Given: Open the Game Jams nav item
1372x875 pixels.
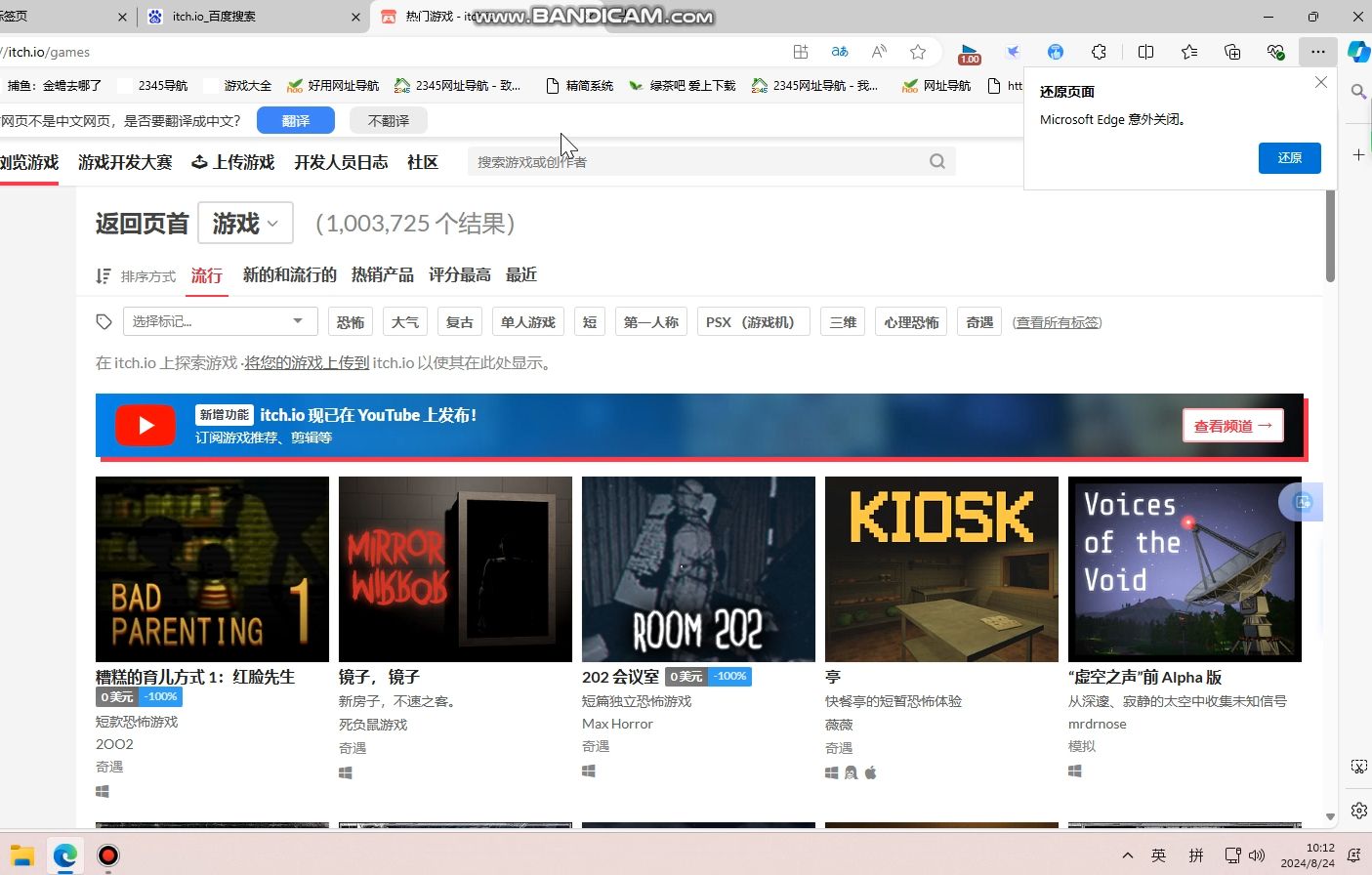Looking at the screenshot, I should pyautogui.click(x=125, y=162).
